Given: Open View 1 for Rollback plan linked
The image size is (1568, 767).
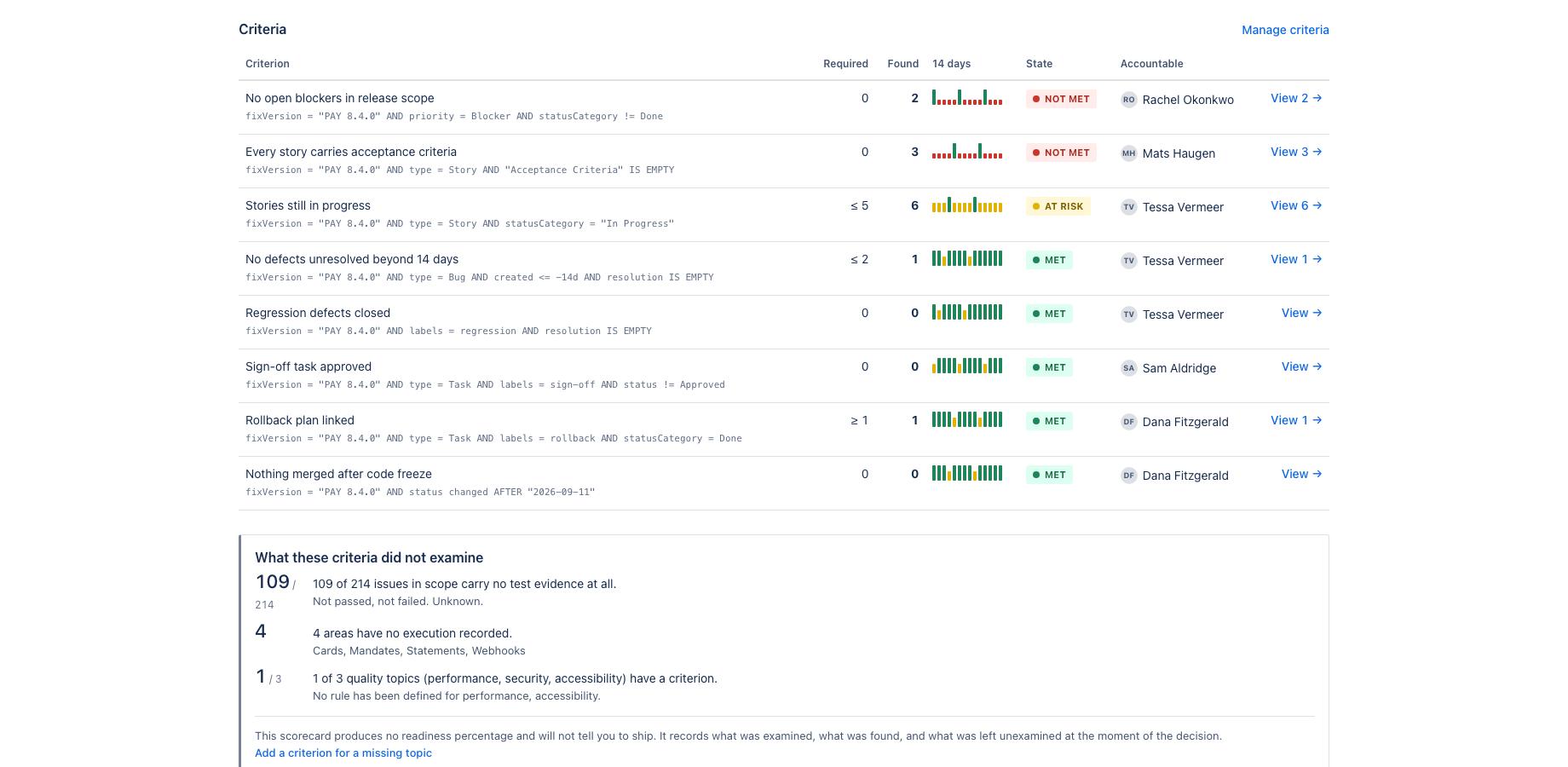Looking at the screenshot, I should [x=1296, y=420].
